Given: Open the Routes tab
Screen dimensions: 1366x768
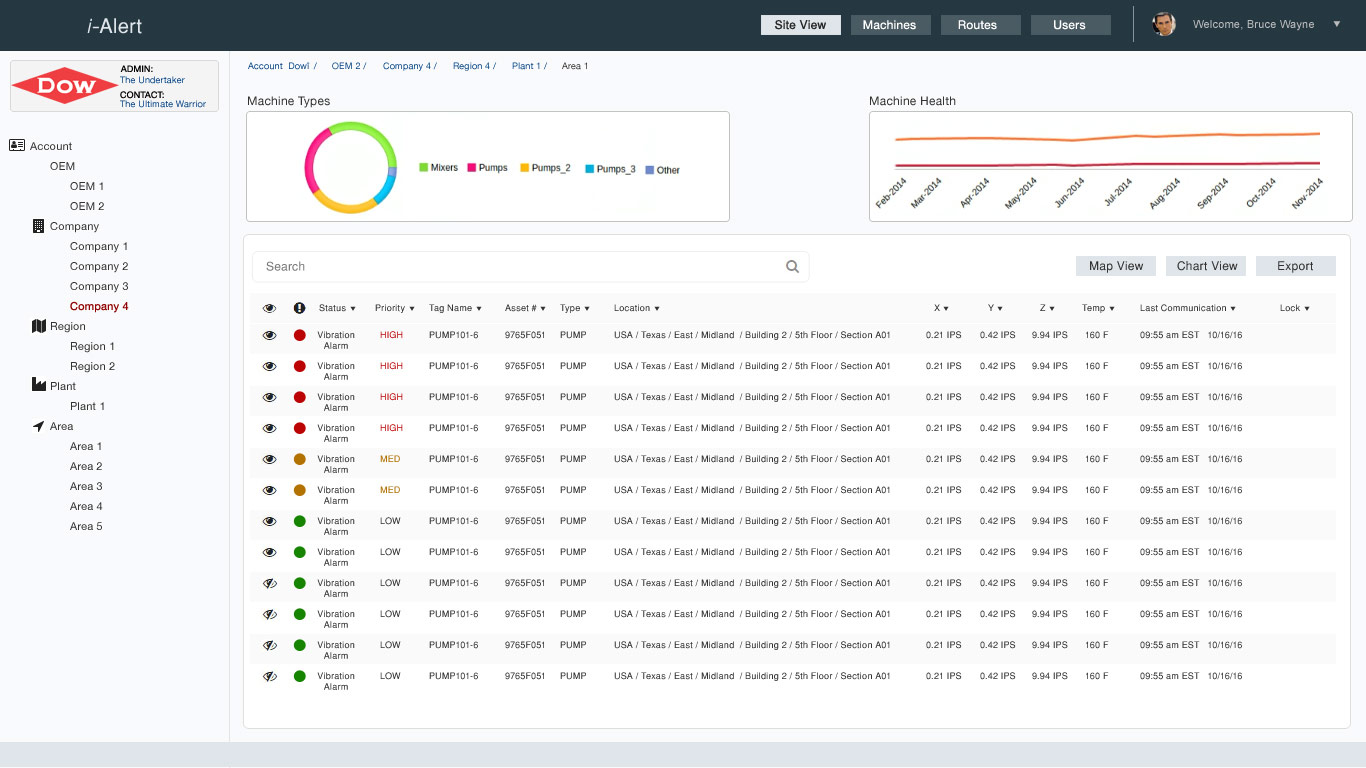Looking at the screenshot, I should pyautogui.click(x=977, y=25).
